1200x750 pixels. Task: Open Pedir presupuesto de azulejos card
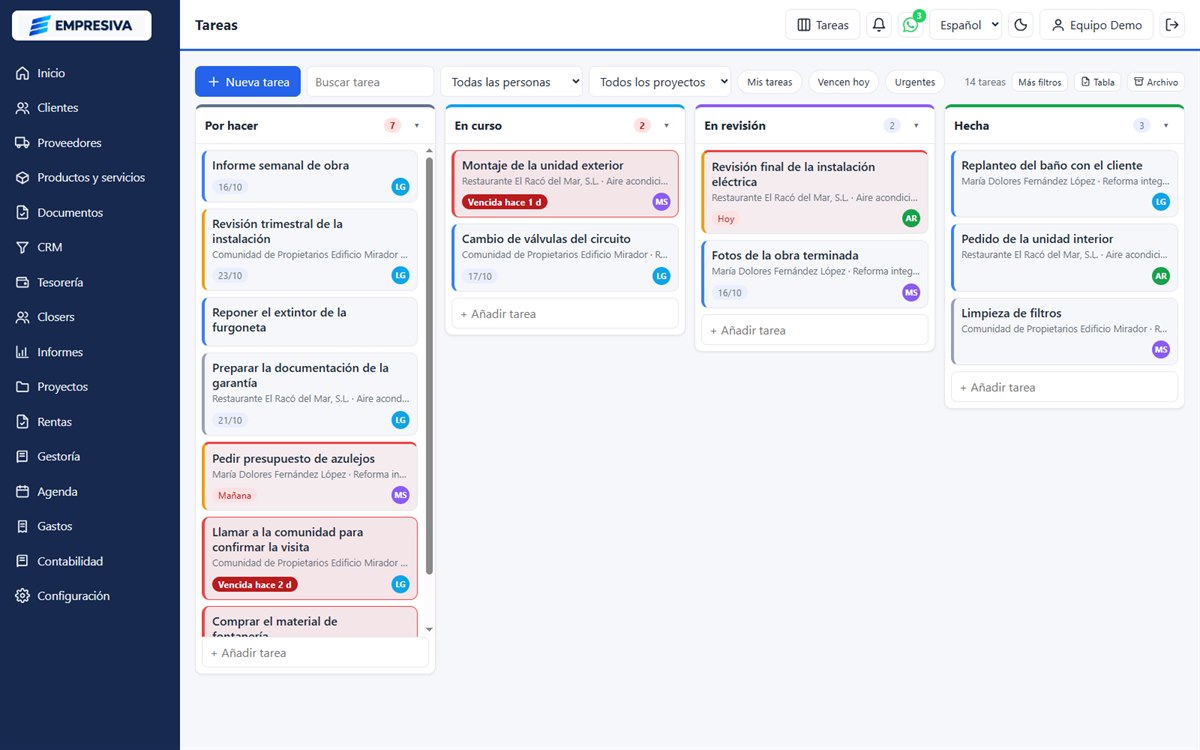click(310, 476)
